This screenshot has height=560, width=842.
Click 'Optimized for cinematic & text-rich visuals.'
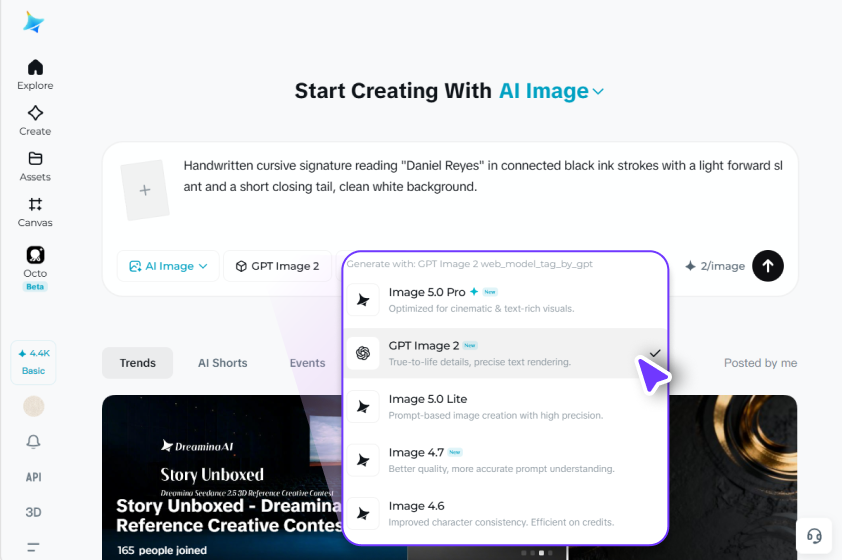(x=481, y=308)
